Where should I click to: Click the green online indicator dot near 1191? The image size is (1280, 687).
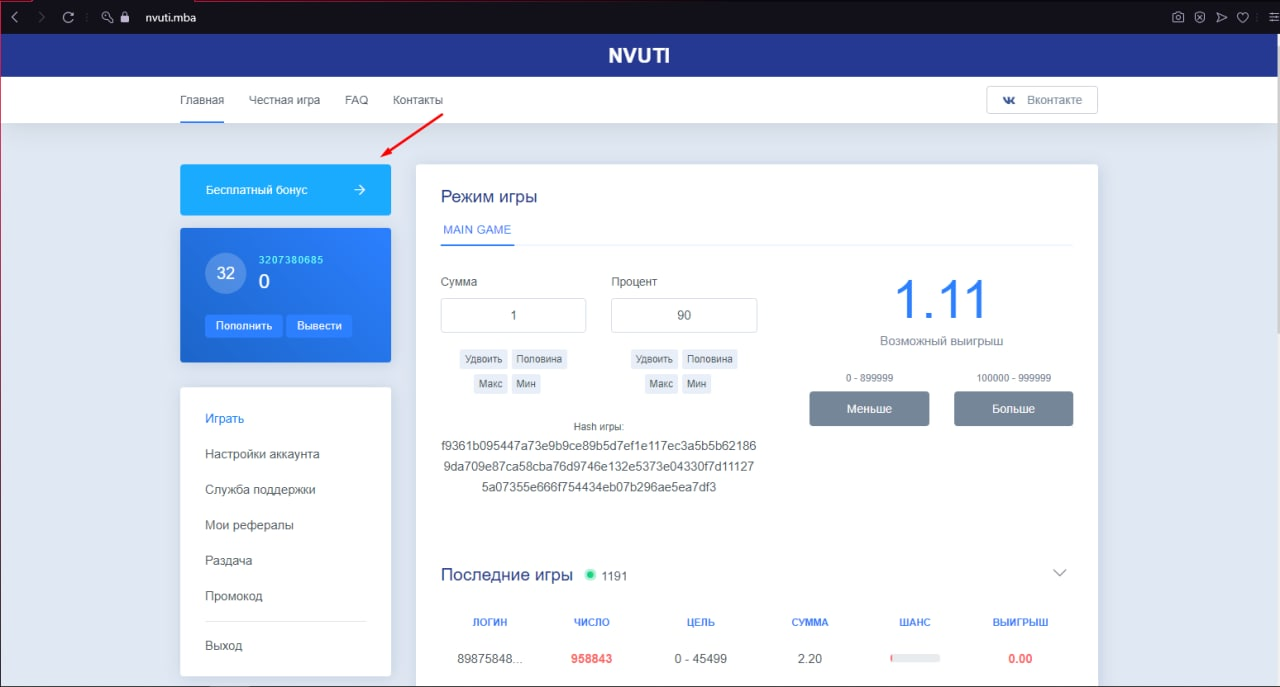click(590, 575)
